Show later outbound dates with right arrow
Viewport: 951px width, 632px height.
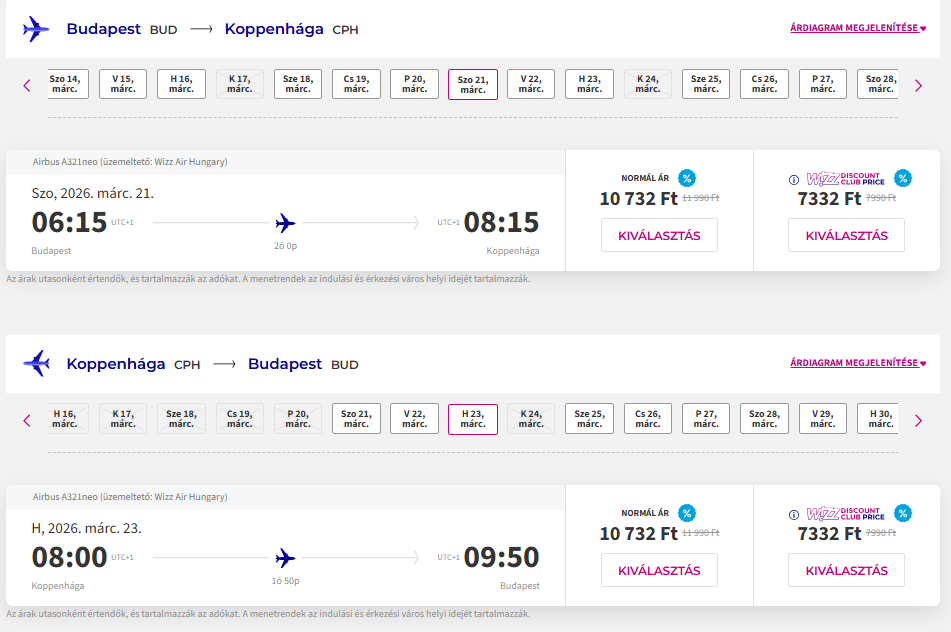pyautogui.click(x=918, y=85)
